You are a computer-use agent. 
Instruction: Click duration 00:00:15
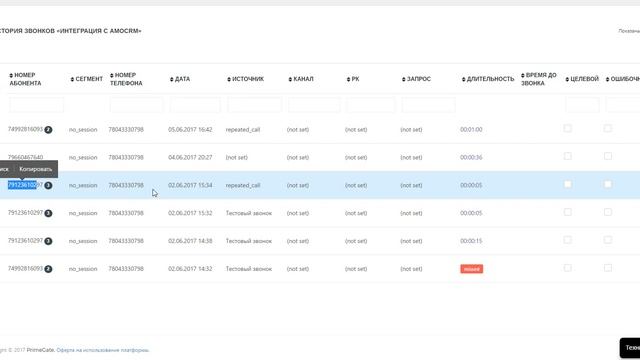(x=471, y=241)
